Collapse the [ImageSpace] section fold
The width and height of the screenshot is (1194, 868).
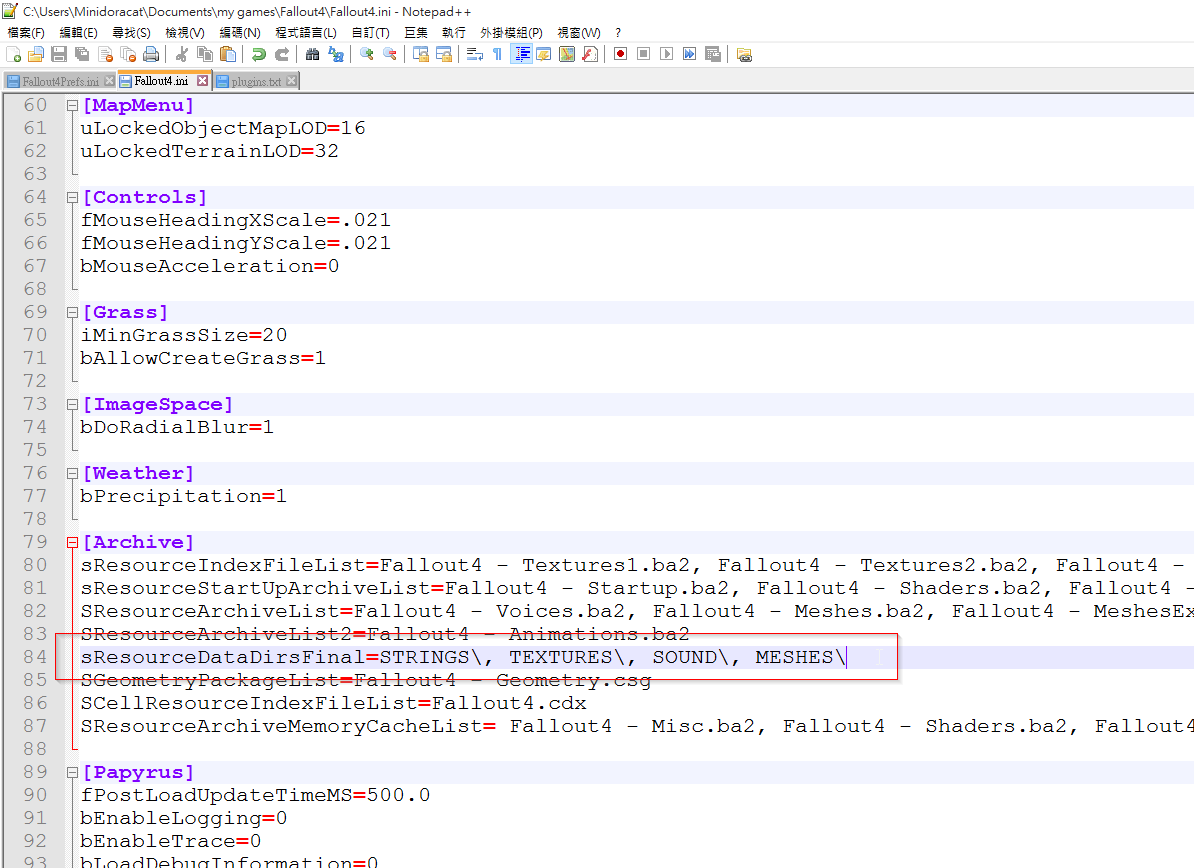[x=72, y=404]
